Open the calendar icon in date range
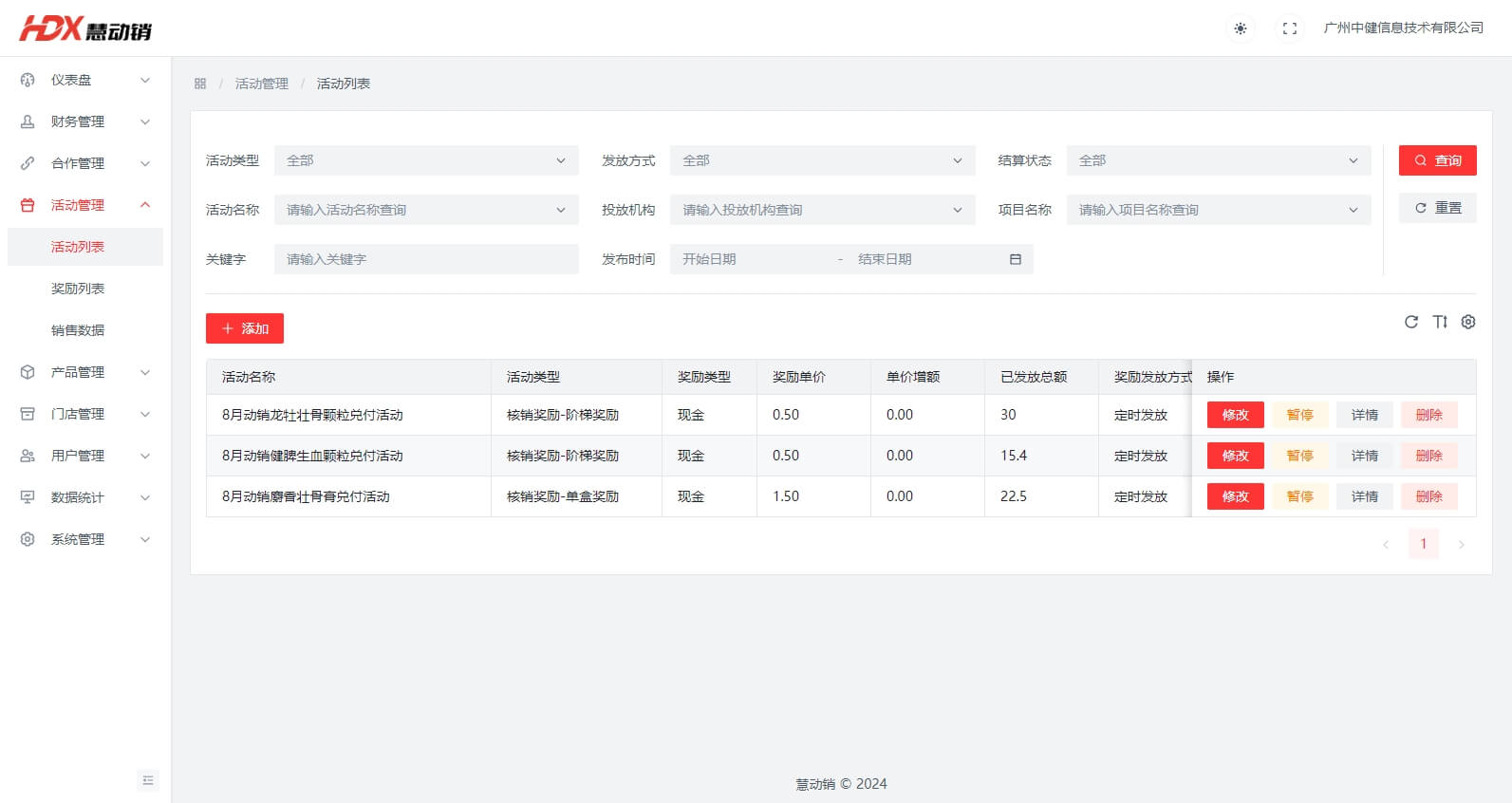Image resolution: width=1512 pixels, height=803 pixels. (1015, 259)
